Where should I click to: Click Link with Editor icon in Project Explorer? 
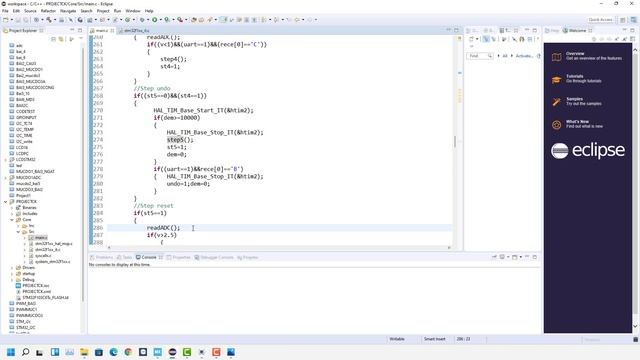click(x=61, y=39)
